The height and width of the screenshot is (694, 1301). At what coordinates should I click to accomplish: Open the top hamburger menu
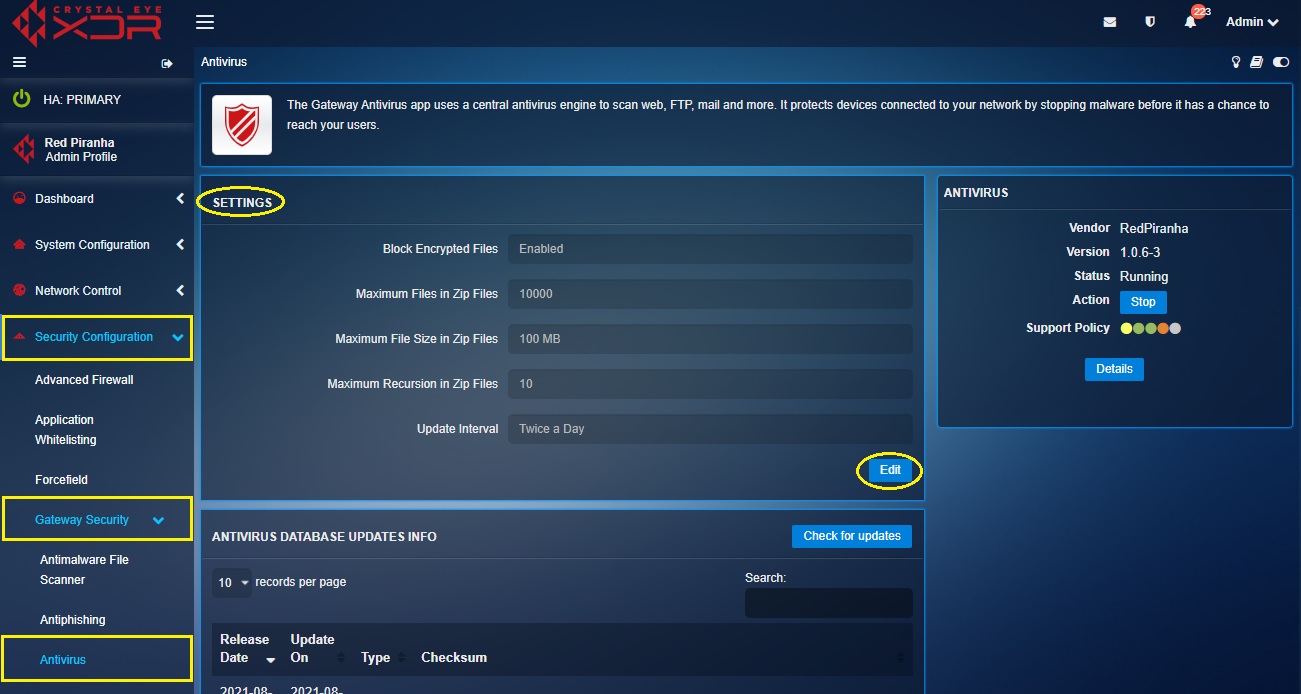[205, 22]
